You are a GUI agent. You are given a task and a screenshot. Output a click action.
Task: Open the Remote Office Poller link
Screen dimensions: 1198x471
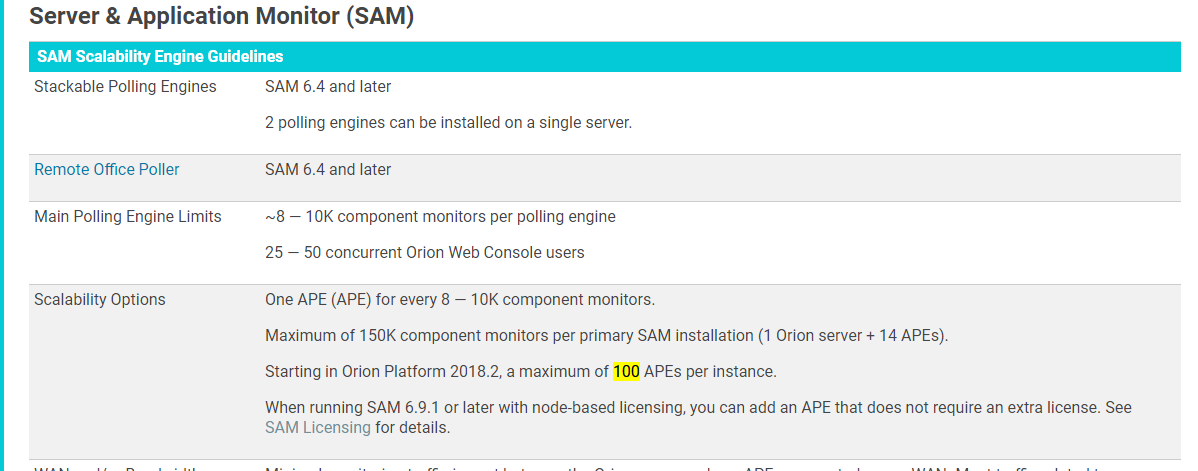[x=107, y=170]
